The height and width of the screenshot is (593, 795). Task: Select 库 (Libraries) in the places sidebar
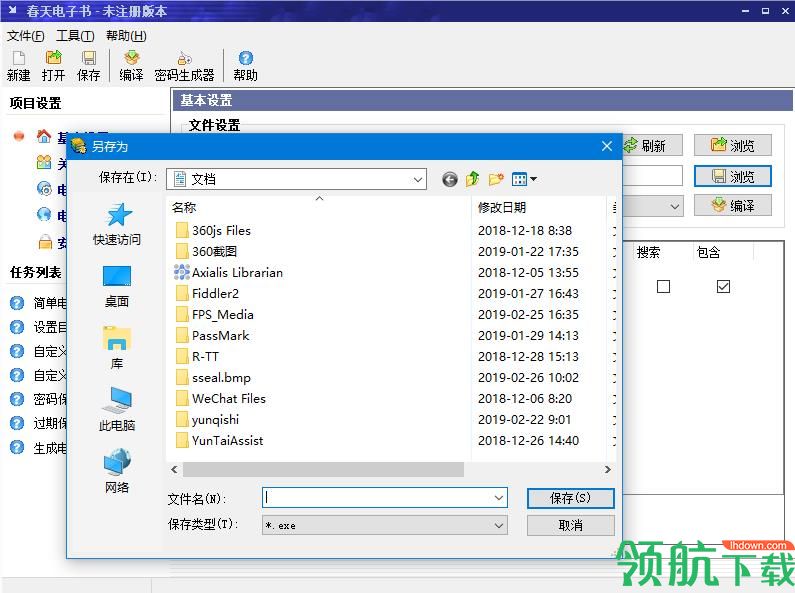pyautogui.click(x=117, y=348)
